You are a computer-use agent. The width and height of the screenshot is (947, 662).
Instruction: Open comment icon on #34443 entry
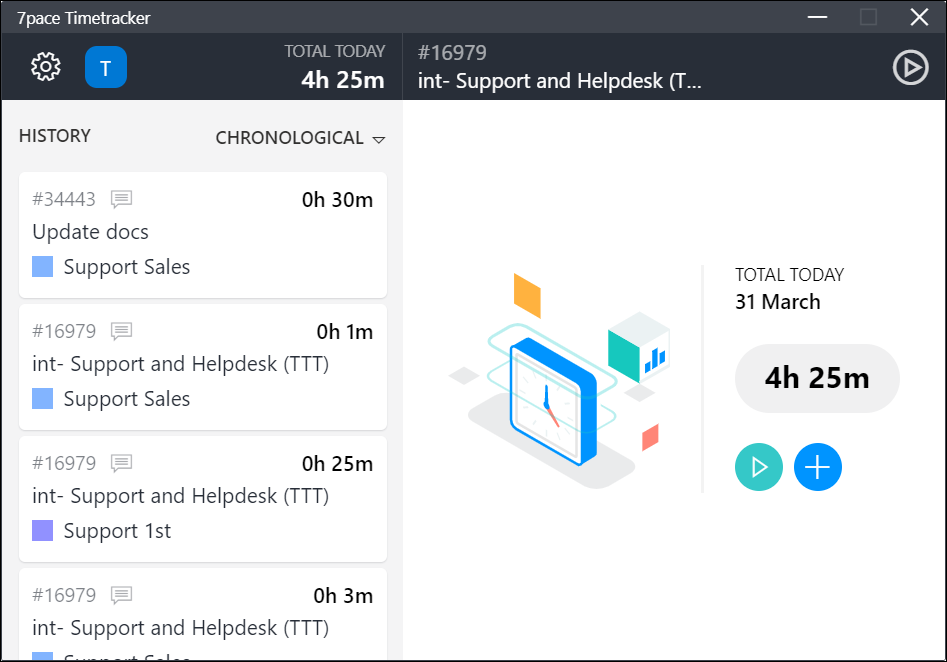[121, 199]
